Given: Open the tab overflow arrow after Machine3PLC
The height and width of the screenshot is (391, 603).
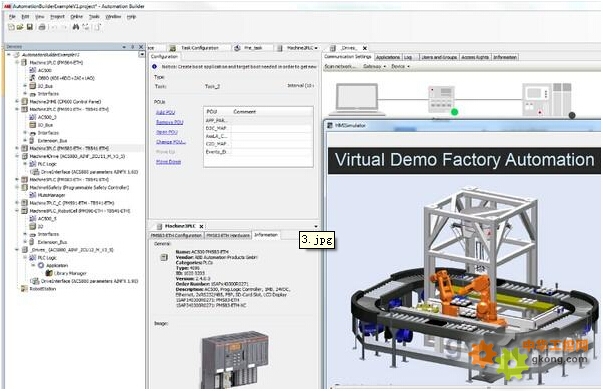Looking at the screenshot, I should tap(316, 48).
